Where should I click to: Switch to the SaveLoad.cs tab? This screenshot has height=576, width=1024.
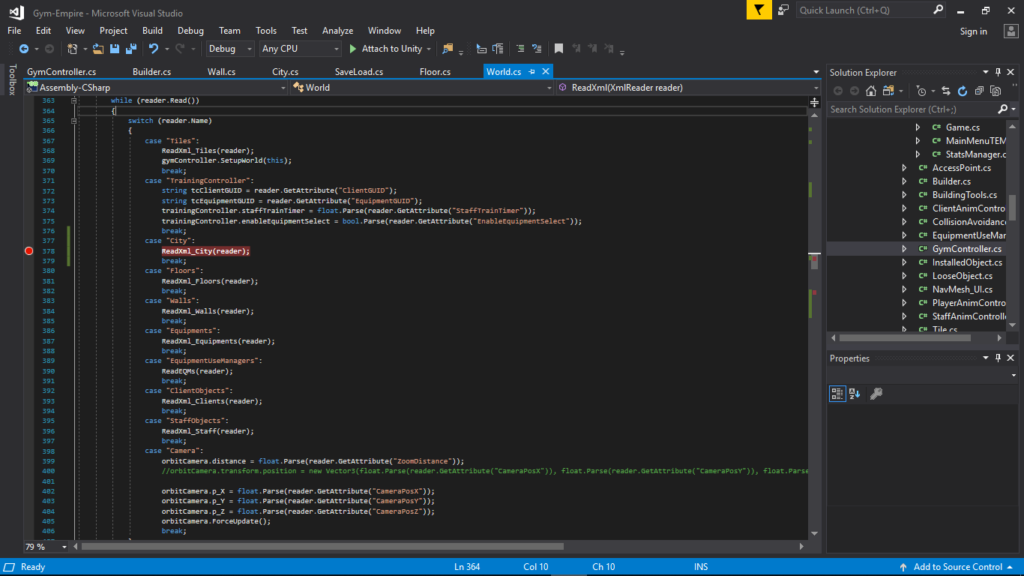click(x=358, y=72)
